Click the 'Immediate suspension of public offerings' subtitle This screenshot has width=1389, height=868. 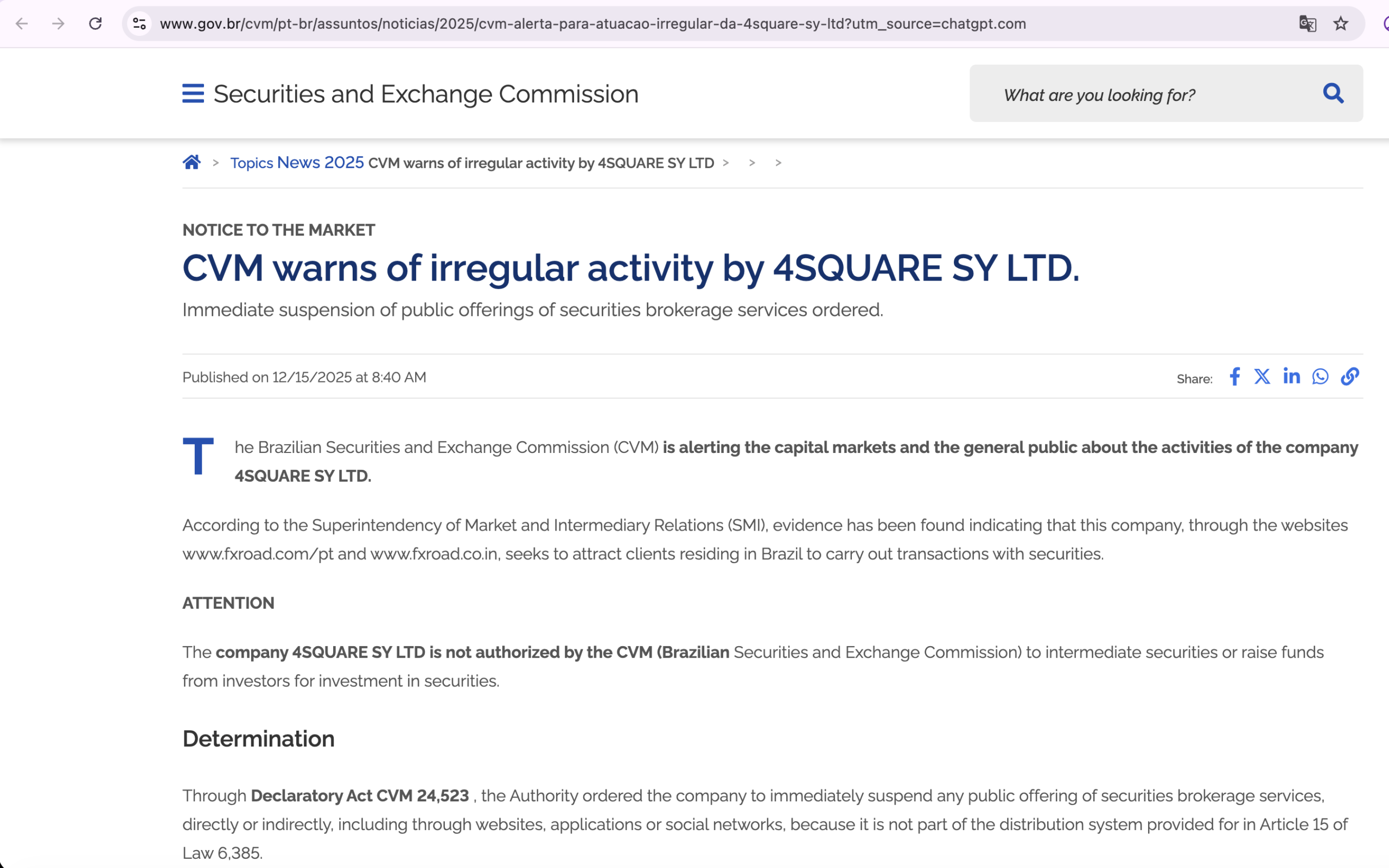pos(533,310)
